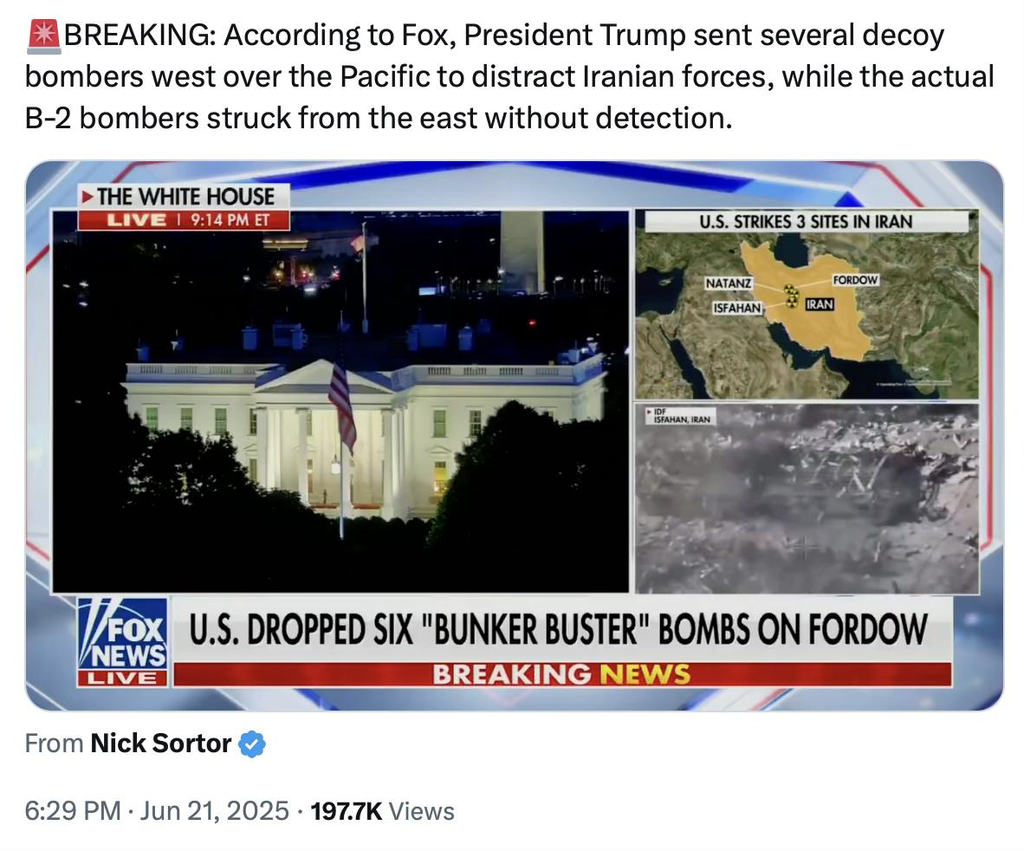
Task: Click the Fox News logo in video
Action: (123, 641)
